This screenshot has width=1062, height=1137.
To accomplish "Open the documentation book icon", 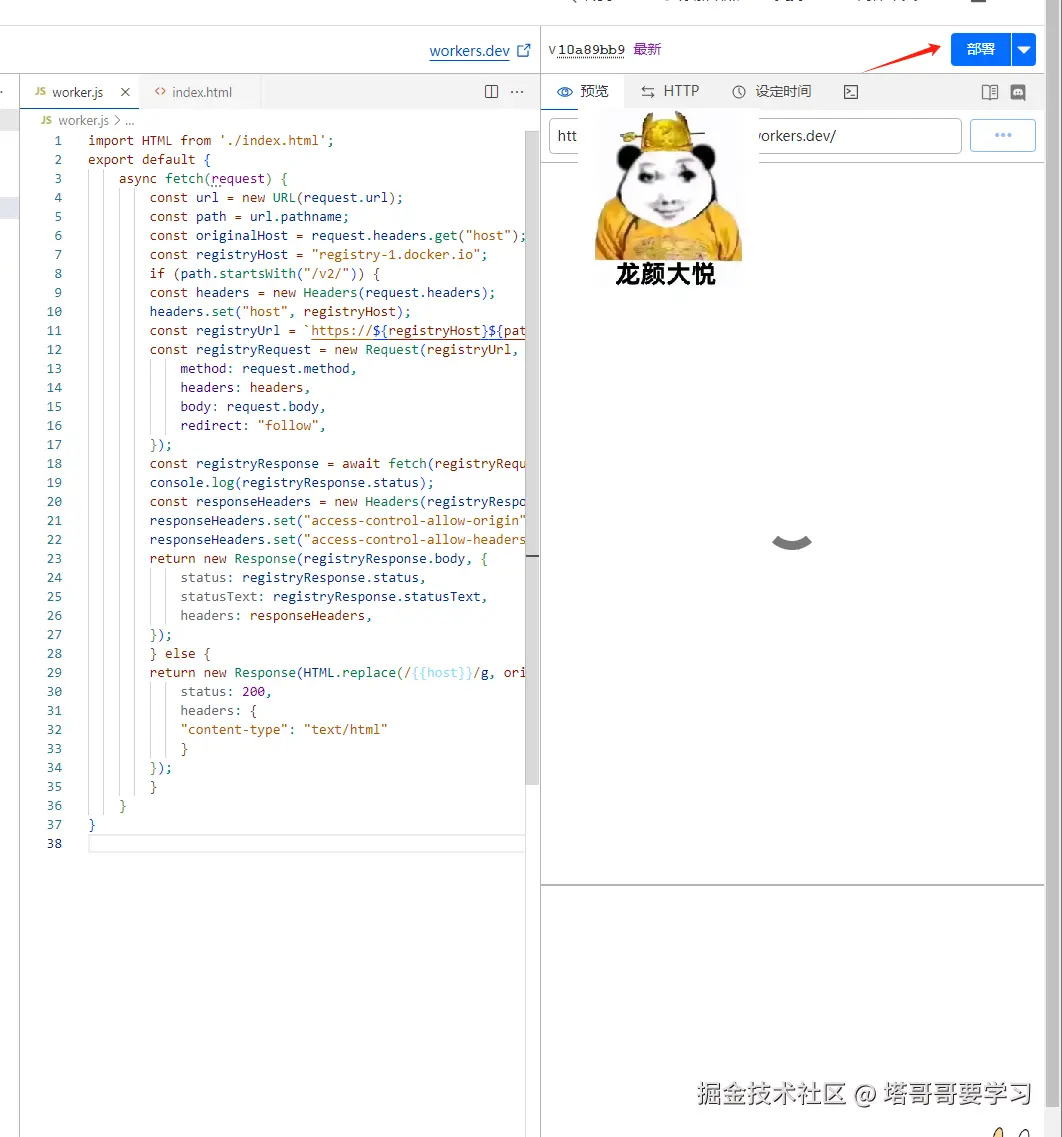I will coord(990,92).
